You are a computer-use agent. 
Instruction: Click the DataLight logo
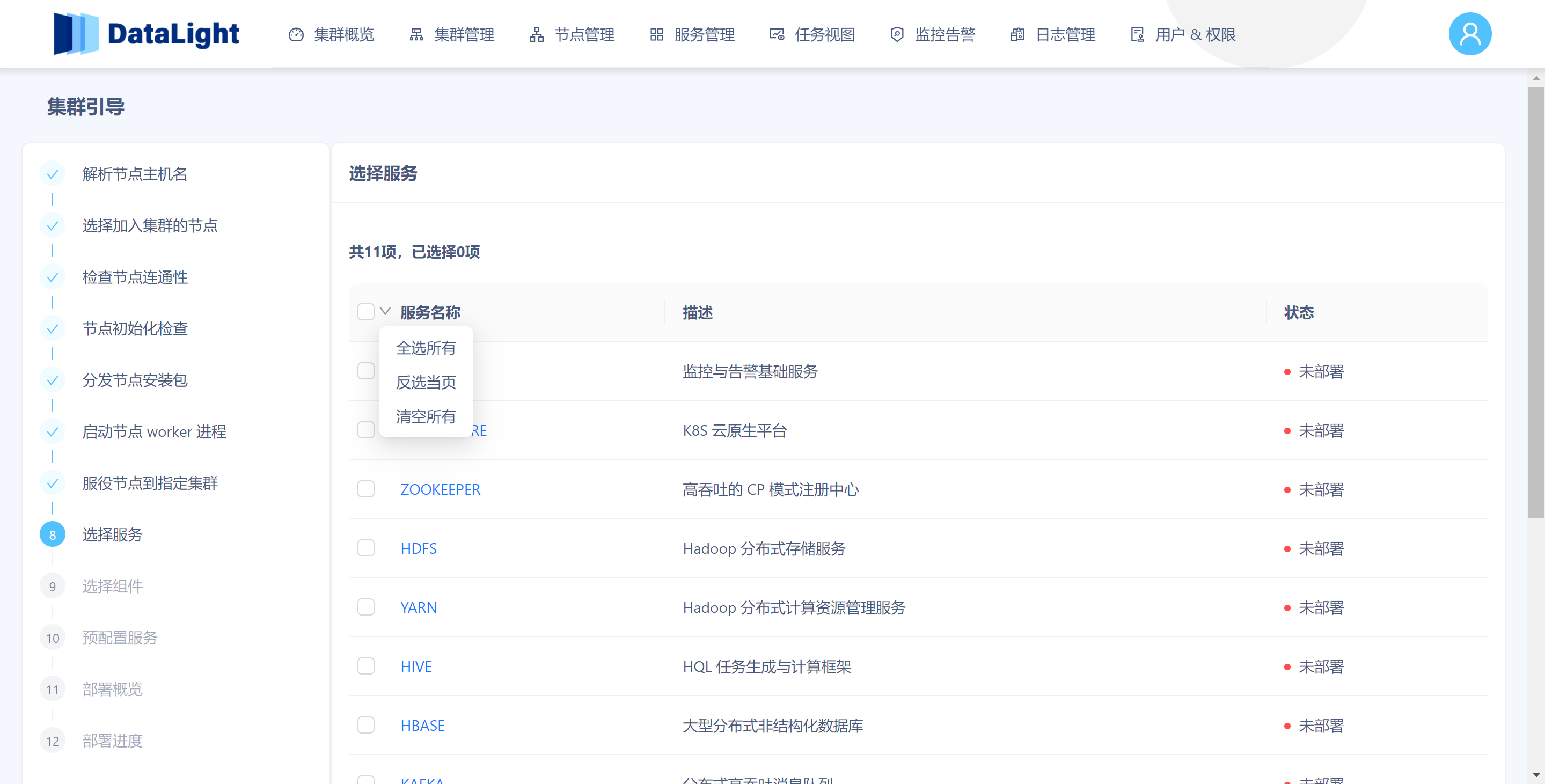click(x=147, y=34)
